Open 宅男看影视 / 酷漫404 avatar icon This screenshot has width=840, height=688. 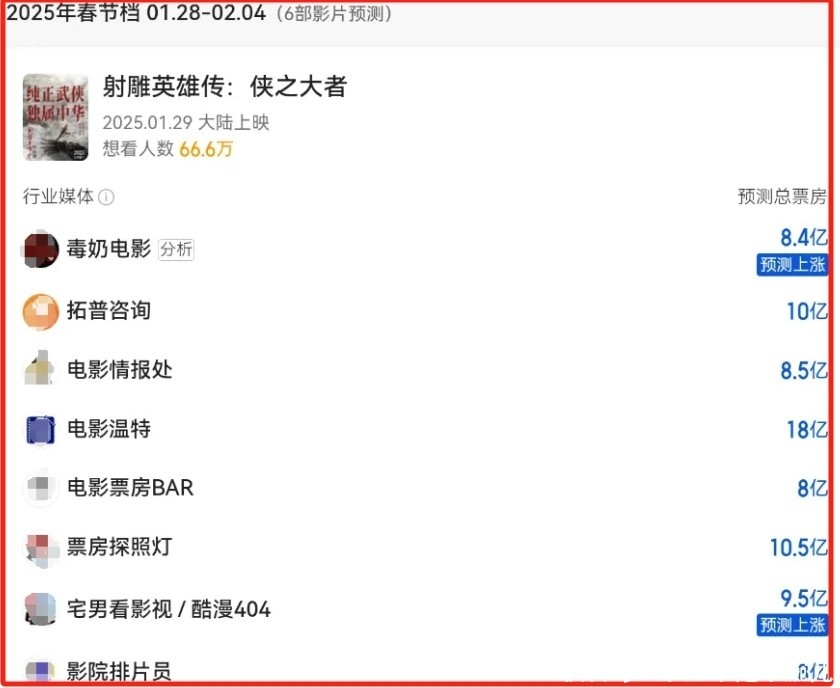coord(40,609)
